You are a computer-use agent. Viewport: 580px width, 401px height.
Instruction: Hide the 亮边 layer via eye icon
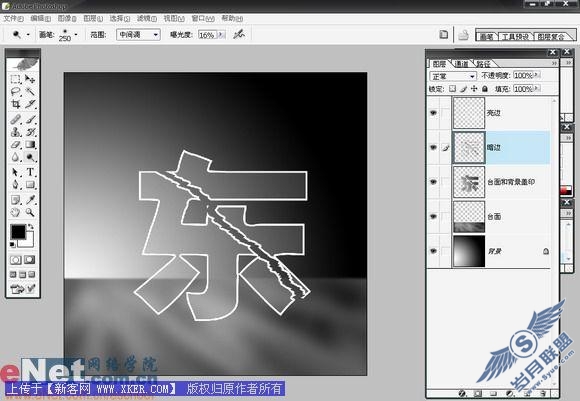pos(433,113)
